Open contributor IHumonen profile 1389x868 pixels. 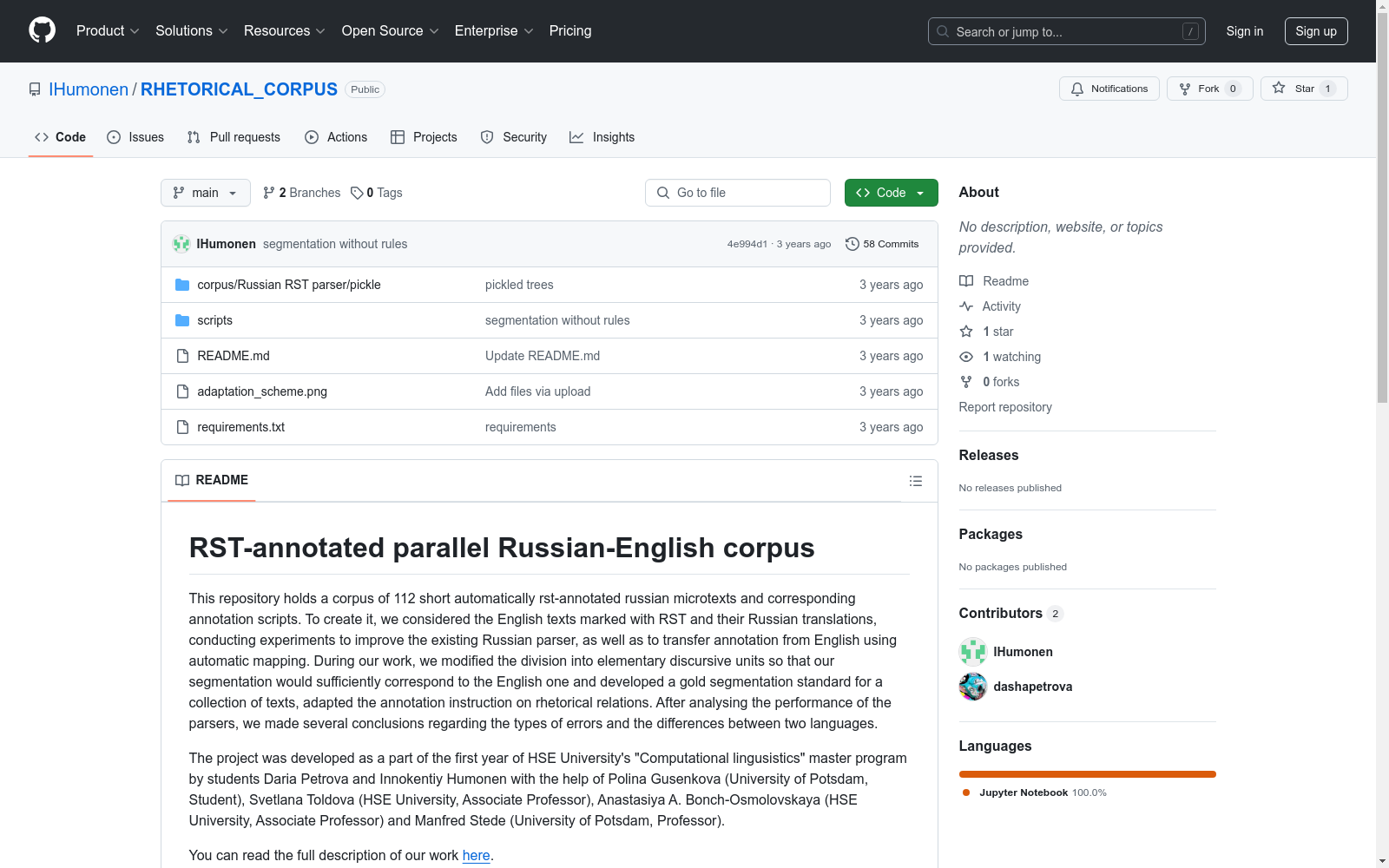pos(1023,652)
